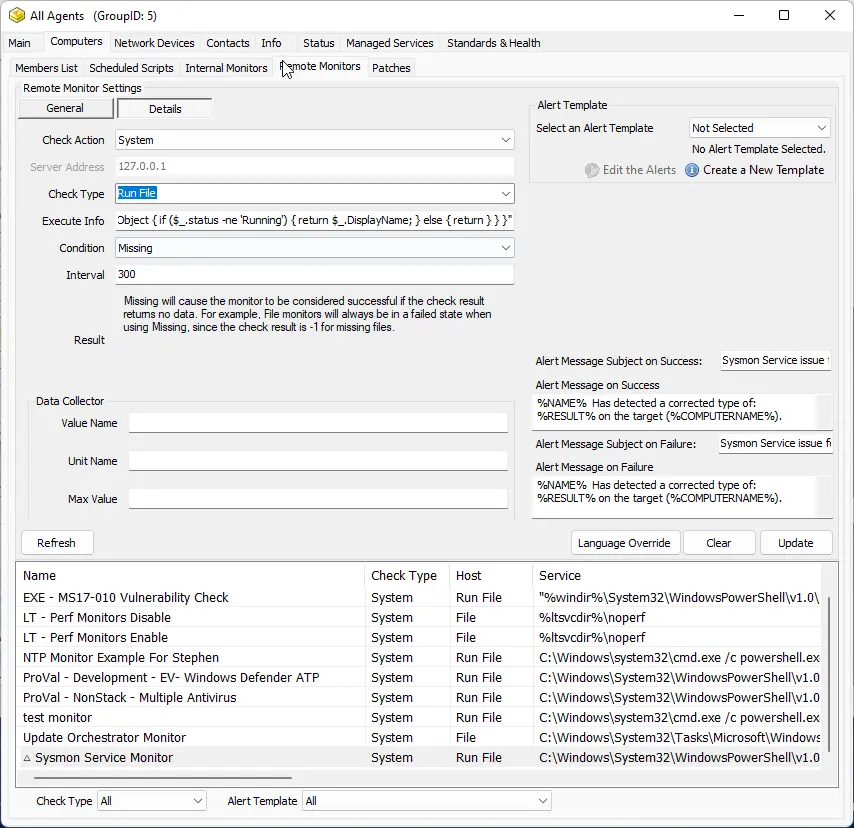The width and height of the screenshot is (854, 828).
Task: Click the Max Value input field
Action: [x=318, y=499]
